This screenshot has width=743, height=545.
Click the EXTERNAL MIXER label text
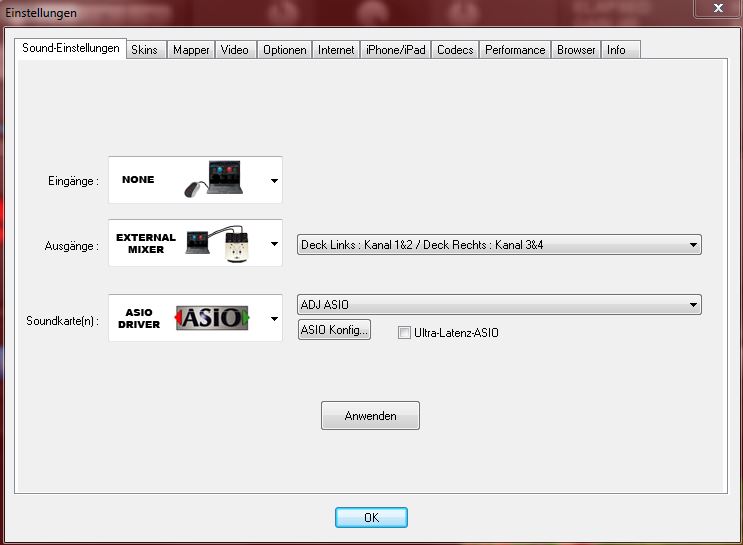[x=145, y=244]
